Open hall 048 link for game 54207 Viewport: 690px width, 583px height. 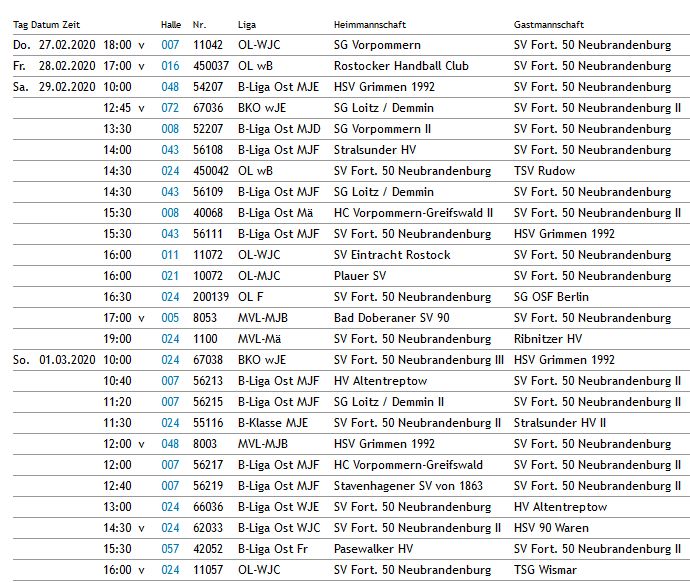tap(170, 87)
